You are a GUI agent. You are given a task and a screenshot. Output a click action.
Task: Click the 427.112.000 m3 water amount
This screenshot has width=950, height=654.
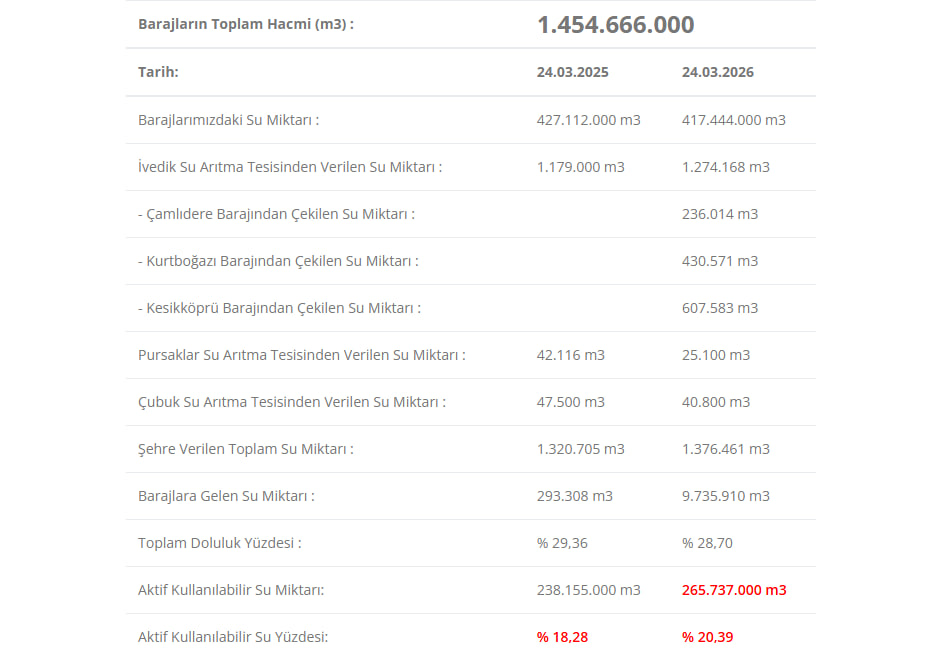588,120
